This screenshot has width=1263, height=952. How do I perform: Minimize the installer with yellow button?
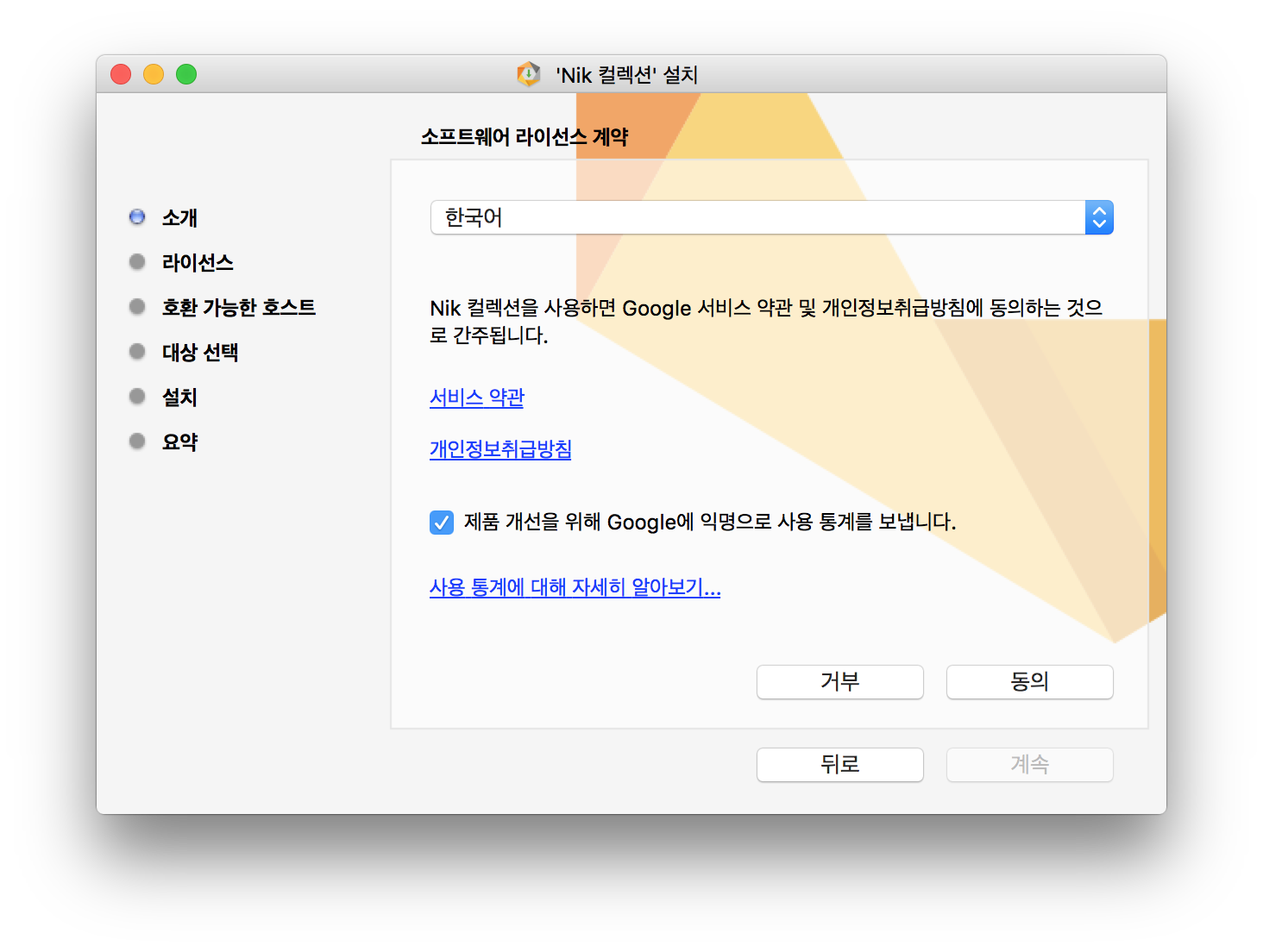(154, 74)
